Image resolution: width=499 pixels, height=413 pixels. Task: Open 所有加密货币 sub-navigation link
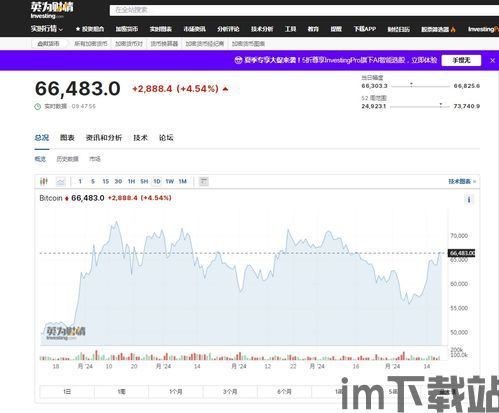click(x=91, y=44)
